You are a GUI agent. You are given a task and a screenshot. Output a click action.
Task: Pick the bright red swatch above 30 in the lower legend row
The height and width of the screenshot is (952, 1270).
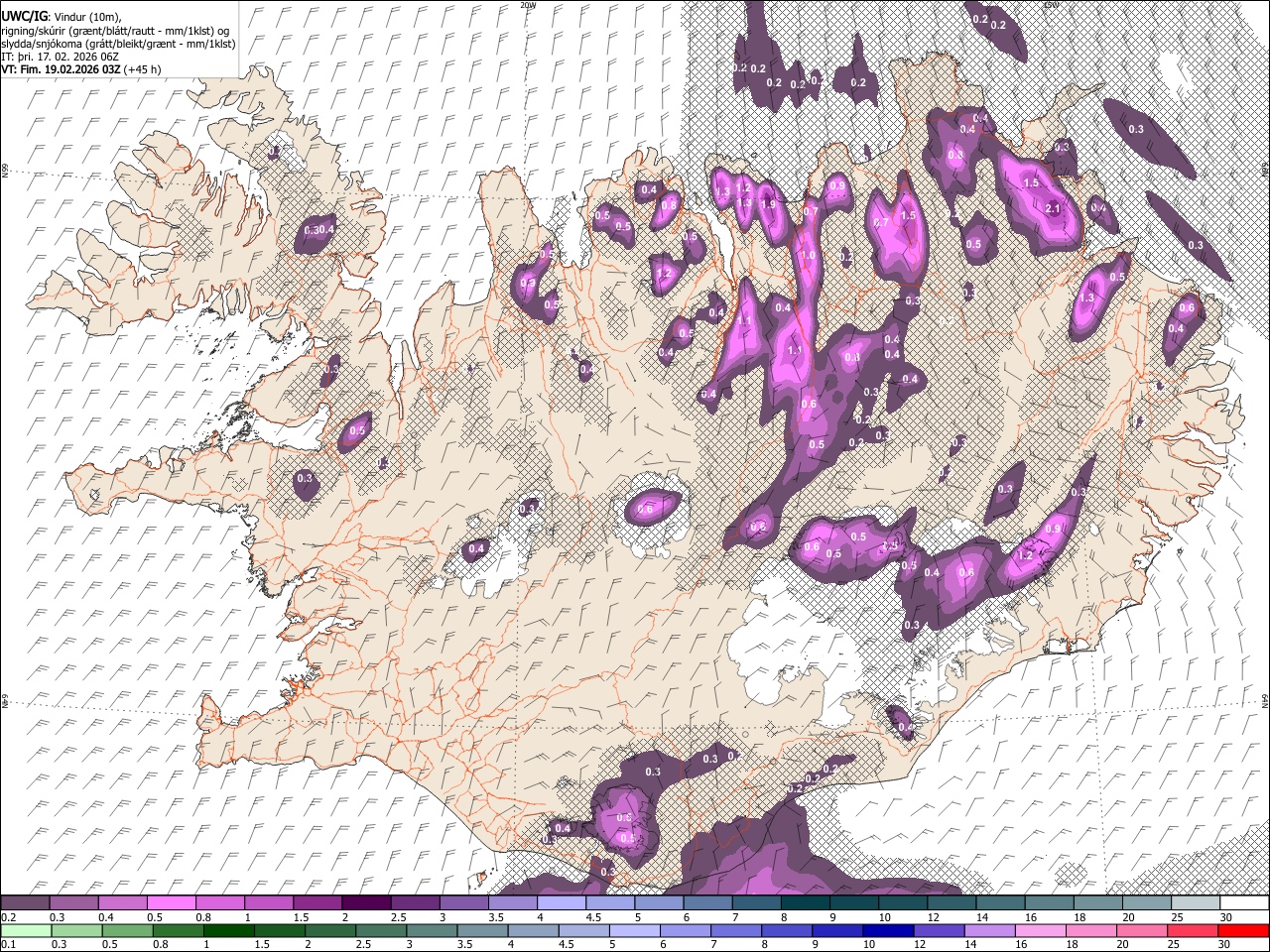tap(1243, 930)
